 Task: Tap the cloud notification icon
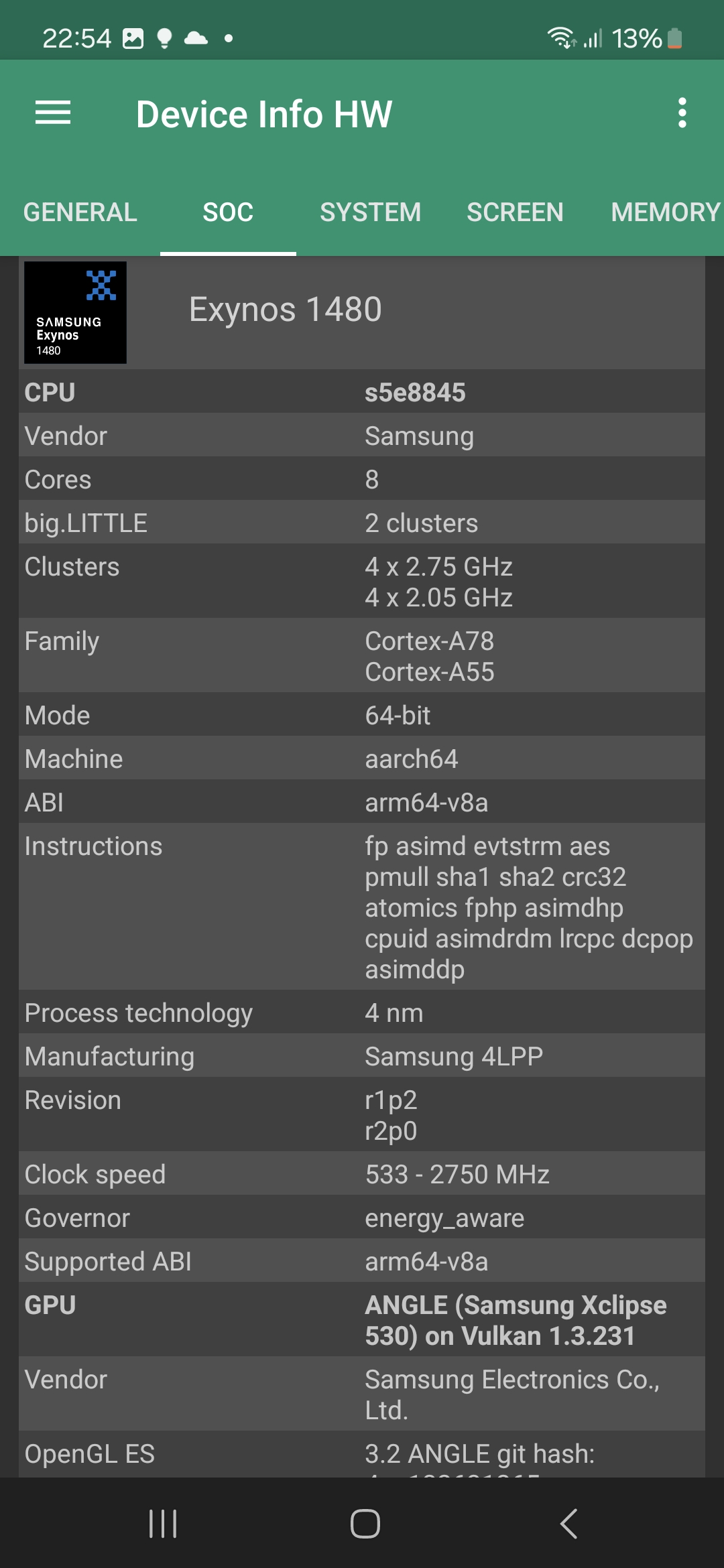coord(196,38)
